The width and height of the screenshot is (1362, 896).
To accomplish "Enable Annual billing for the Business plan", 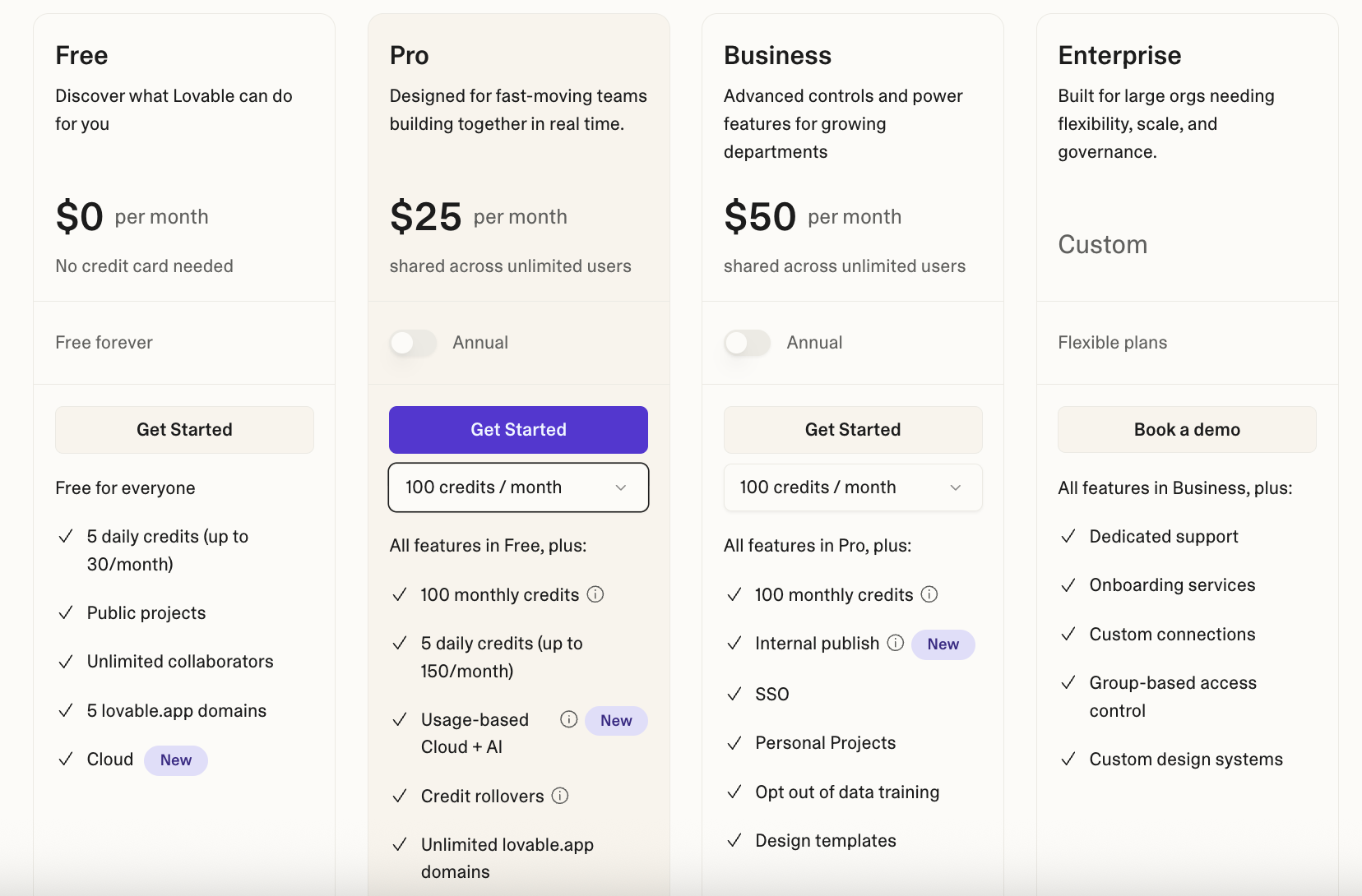I will point(747,343).
